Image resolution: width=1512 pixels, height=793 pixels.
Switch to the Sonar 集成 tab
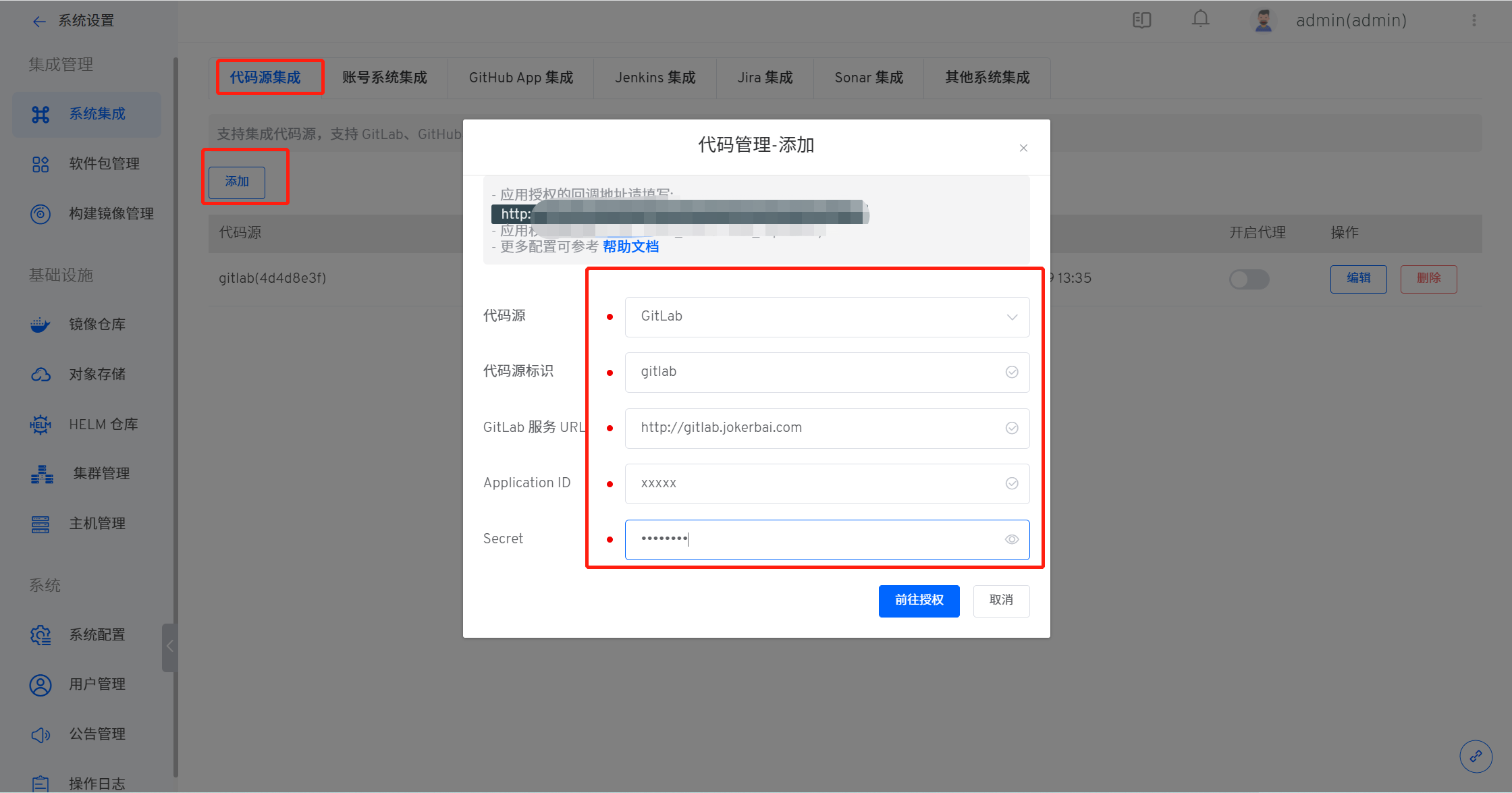point(869,78)
